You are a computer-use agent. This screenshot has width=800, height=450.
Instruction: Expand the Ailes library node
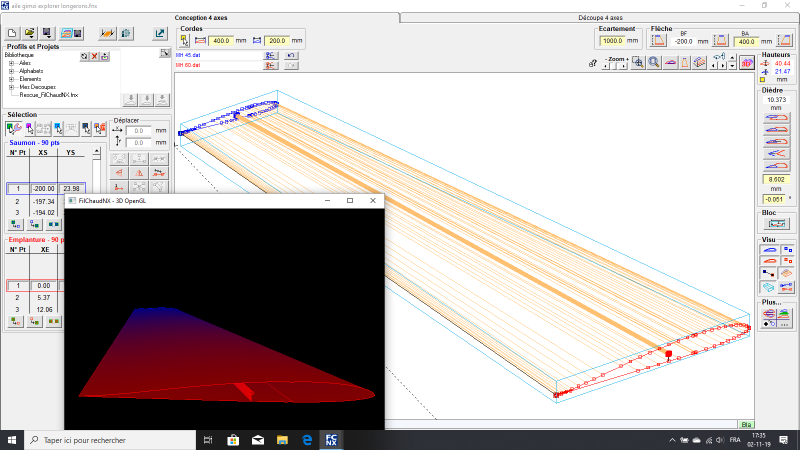pos(11,63)
